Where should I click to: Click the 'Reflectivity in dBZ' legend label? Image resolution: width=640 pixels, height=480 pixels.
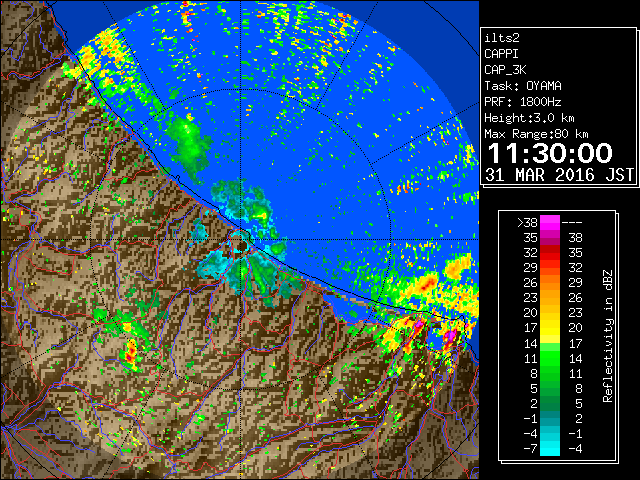tap(608, 336)
